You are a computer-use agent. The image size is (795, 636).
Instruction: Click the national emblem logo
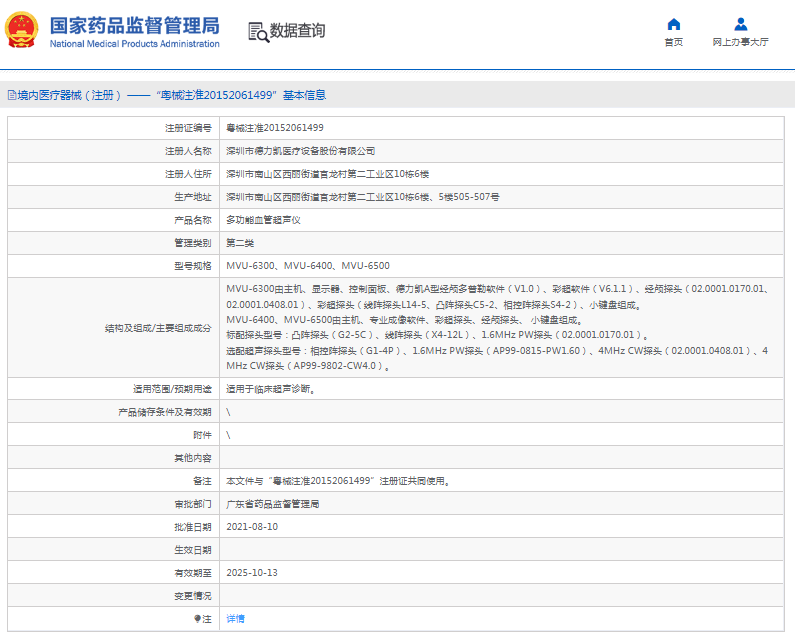click(x=21, y=30)
